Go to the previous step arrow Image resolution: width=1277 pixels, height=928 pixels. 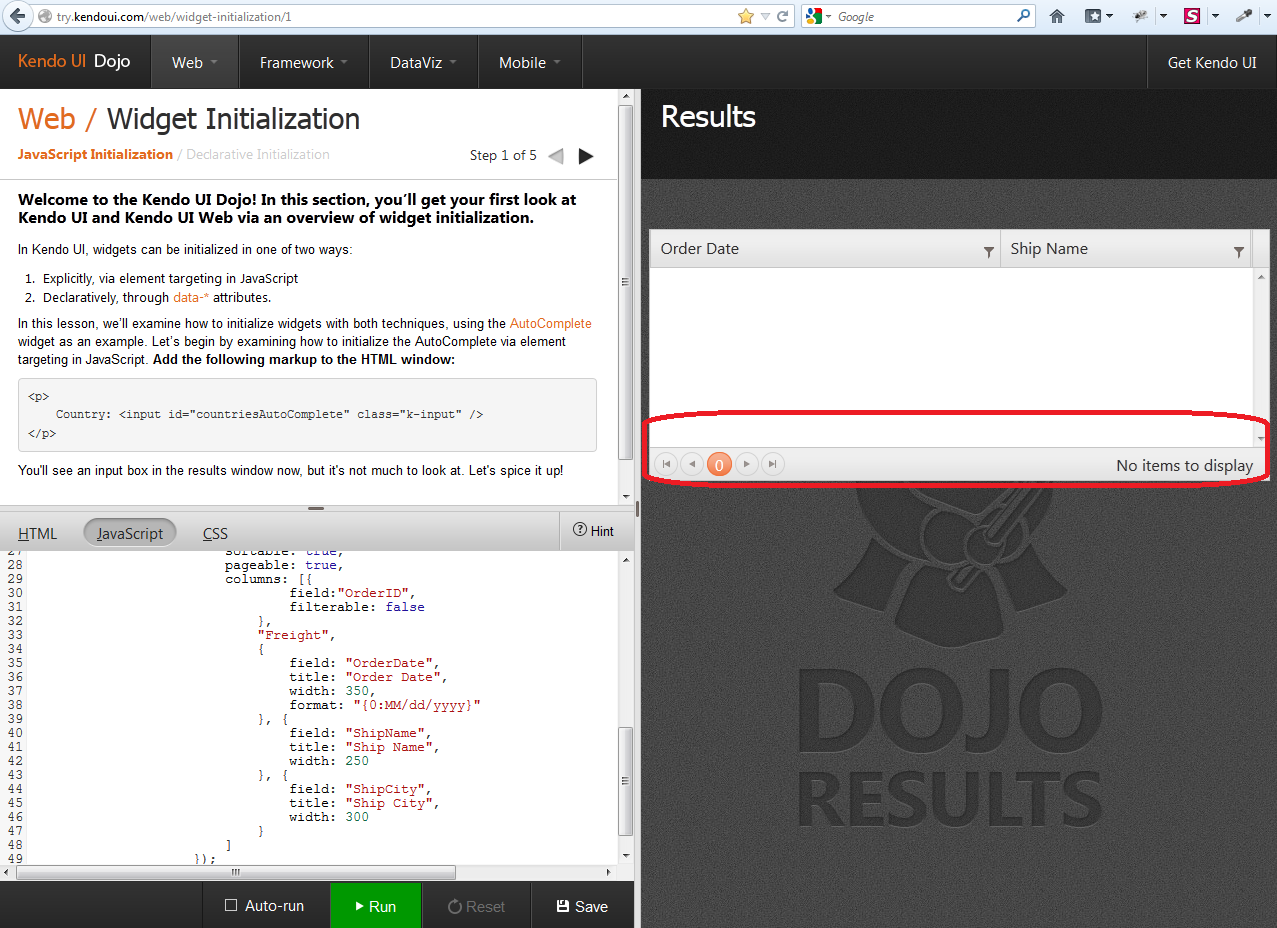556,156
